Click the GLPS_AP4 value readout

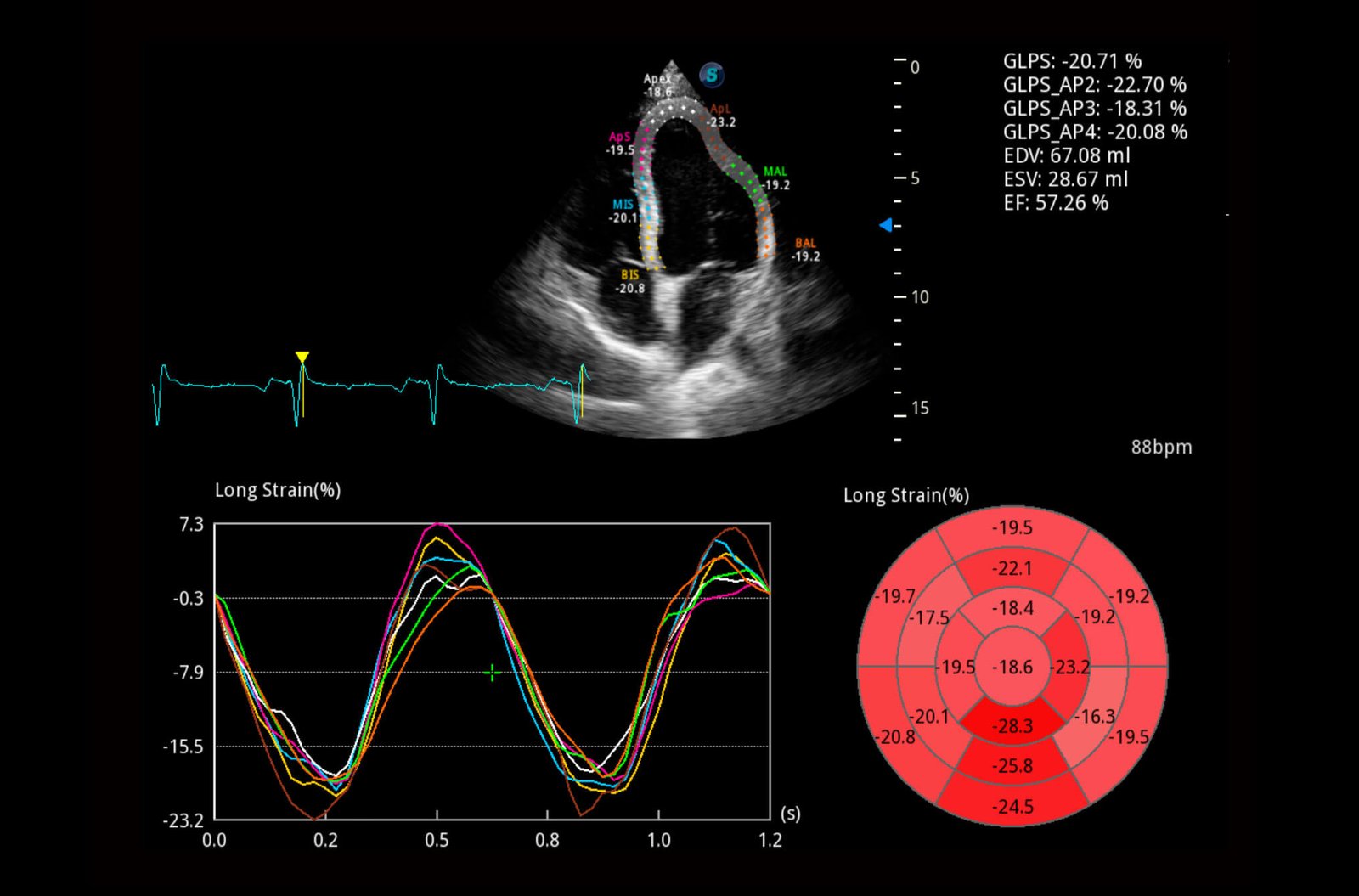pyautogui.click(x=1095, y=132)
